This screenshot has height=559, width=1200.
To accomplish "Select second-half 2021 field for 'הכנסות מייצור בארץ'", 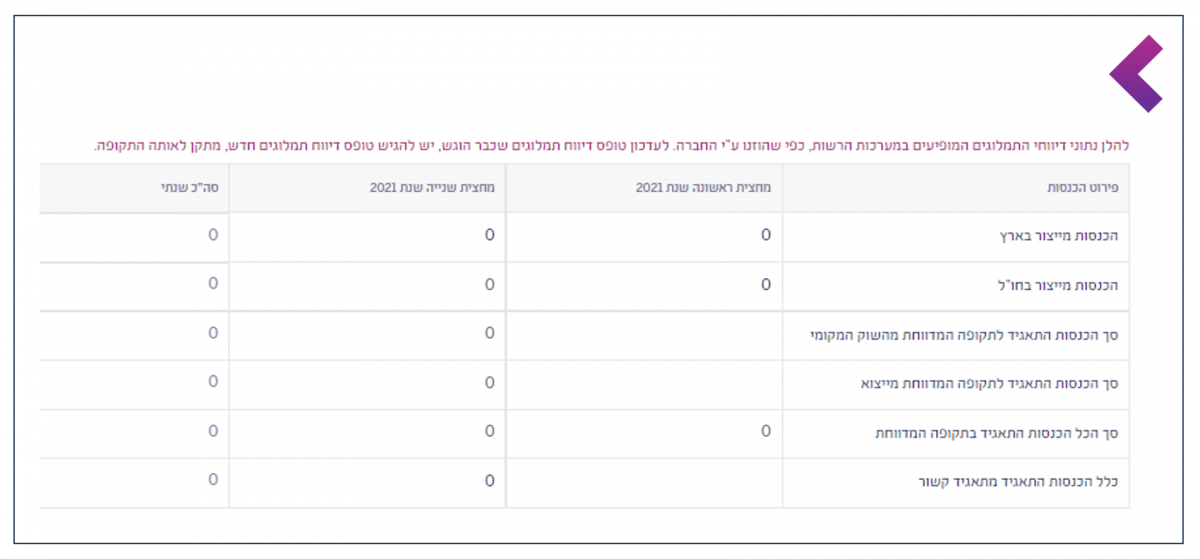I will pyautogui.click(x=368, y=235).
